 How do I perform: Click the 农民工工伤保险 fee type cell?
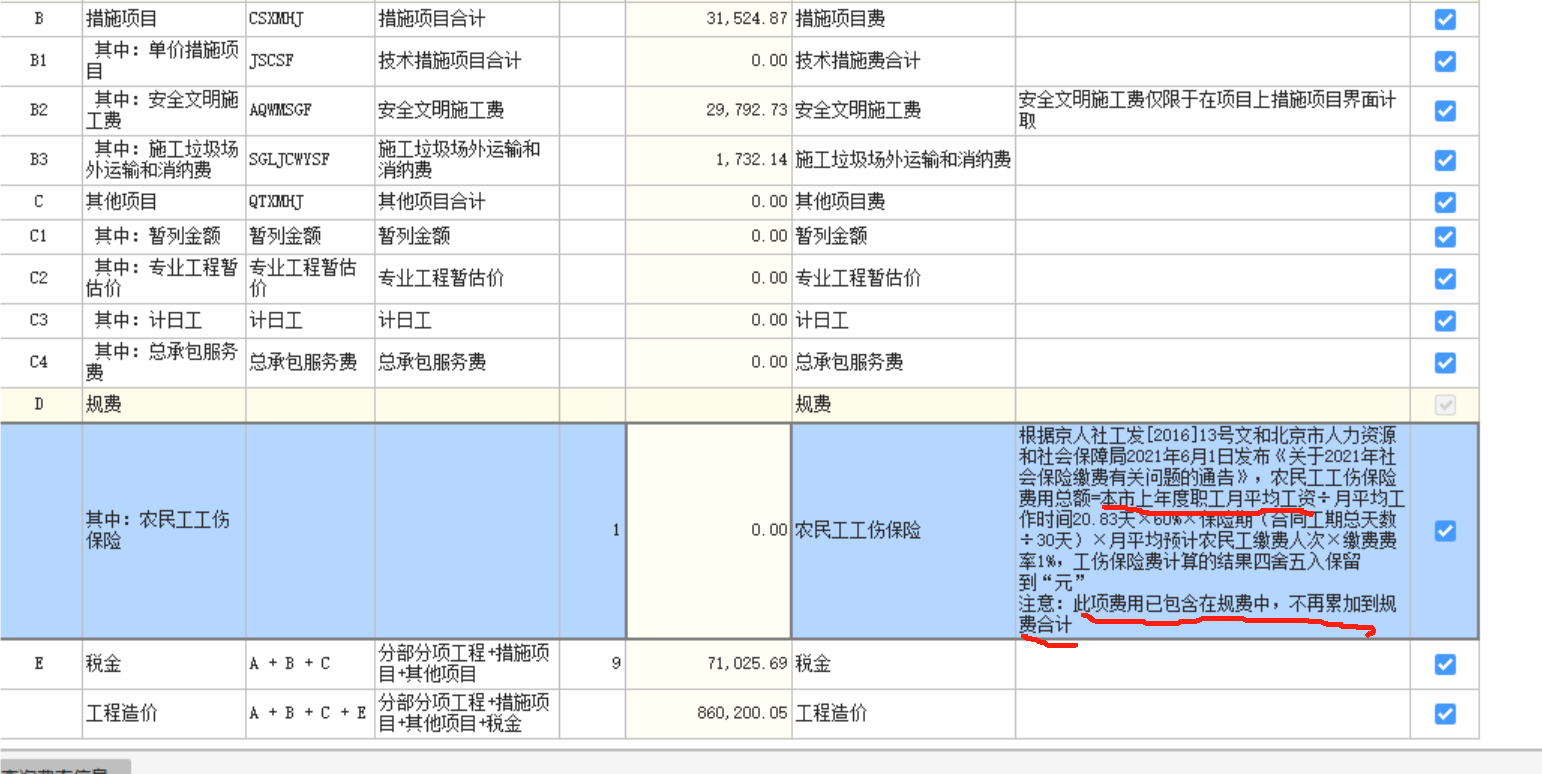[903, 531]
